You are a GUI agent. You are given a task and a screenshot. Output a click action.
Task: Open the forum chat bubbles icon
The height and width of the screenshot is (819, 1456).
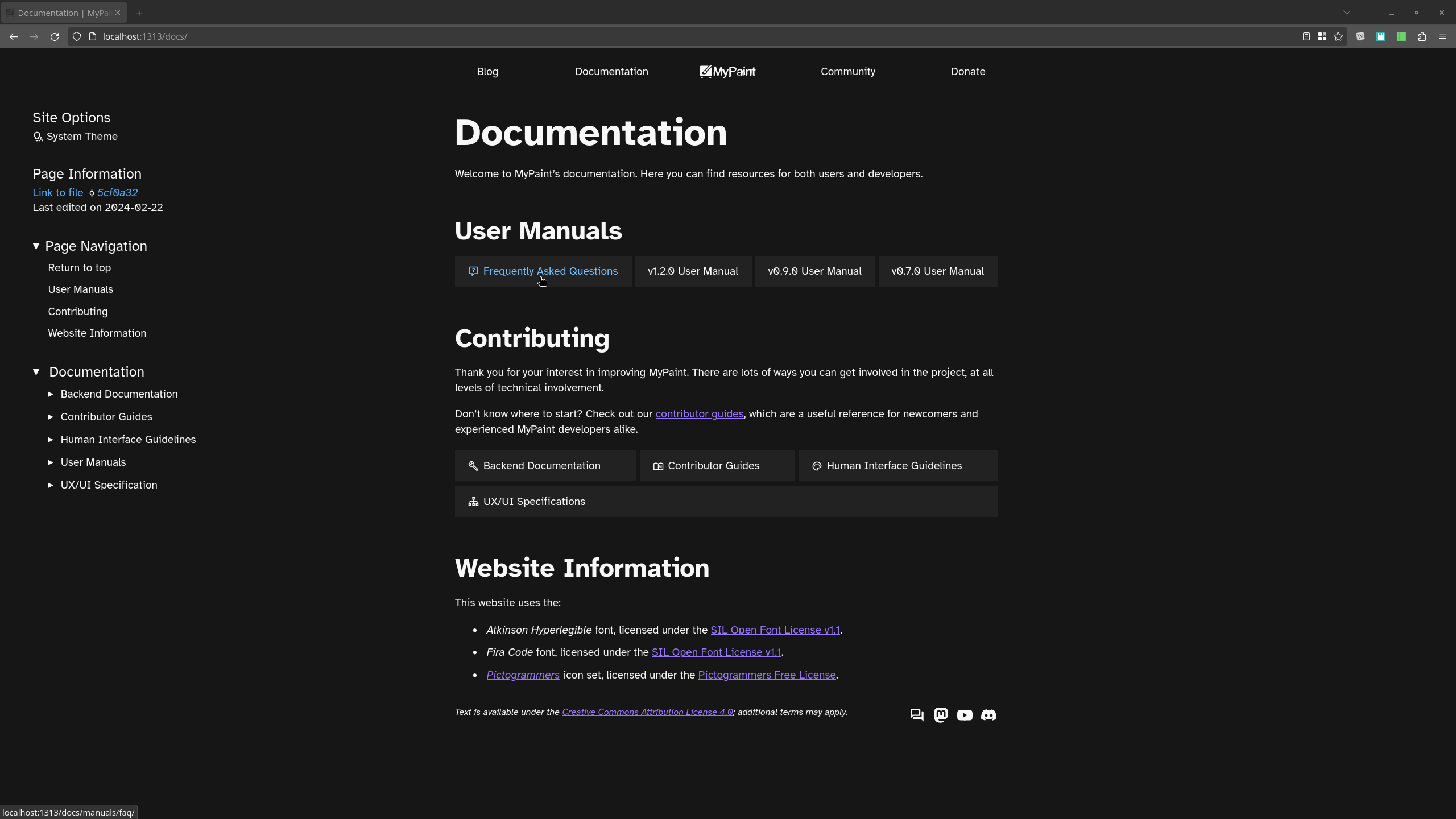(x=917, y=715)
